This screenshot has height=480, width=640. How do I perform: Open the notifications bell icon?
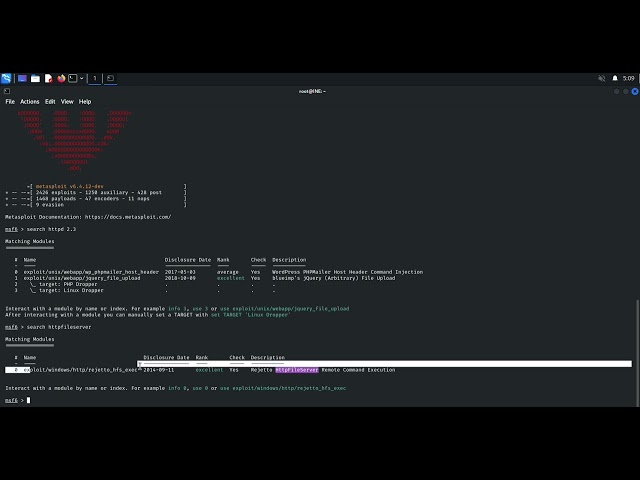(615, 78)
